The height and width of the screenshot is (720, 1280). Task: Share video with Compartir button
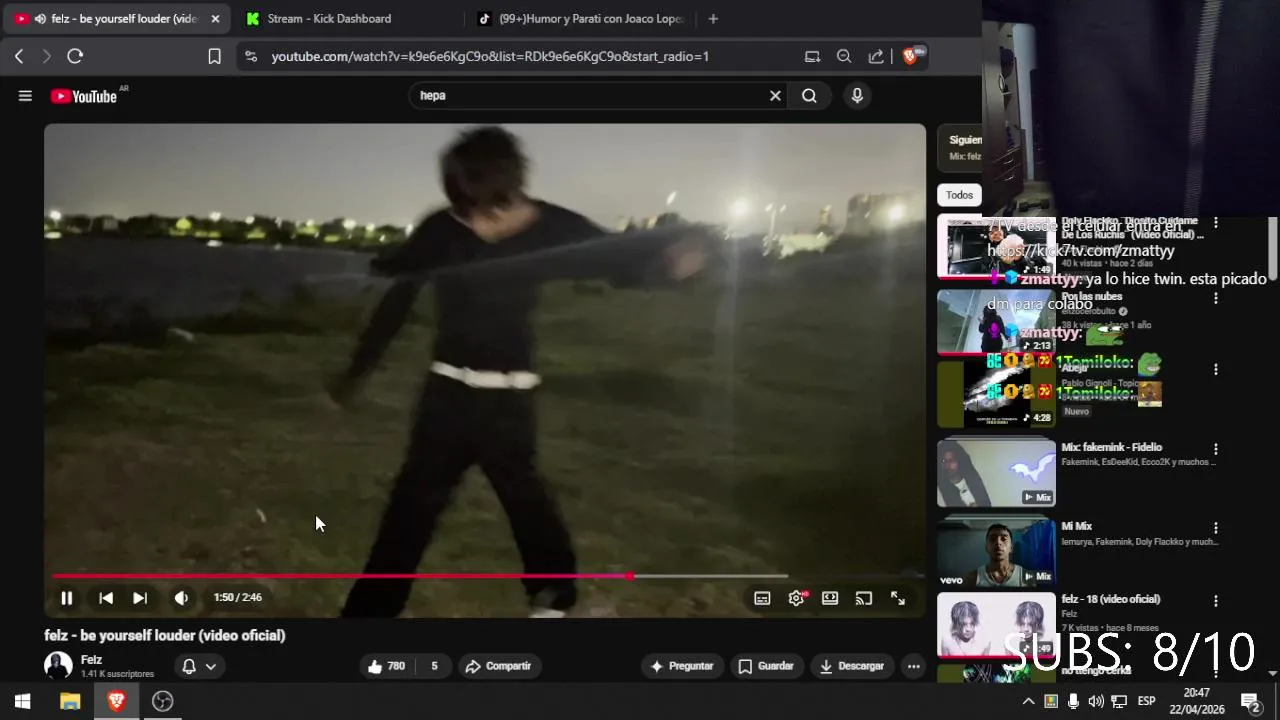[499, 666]
